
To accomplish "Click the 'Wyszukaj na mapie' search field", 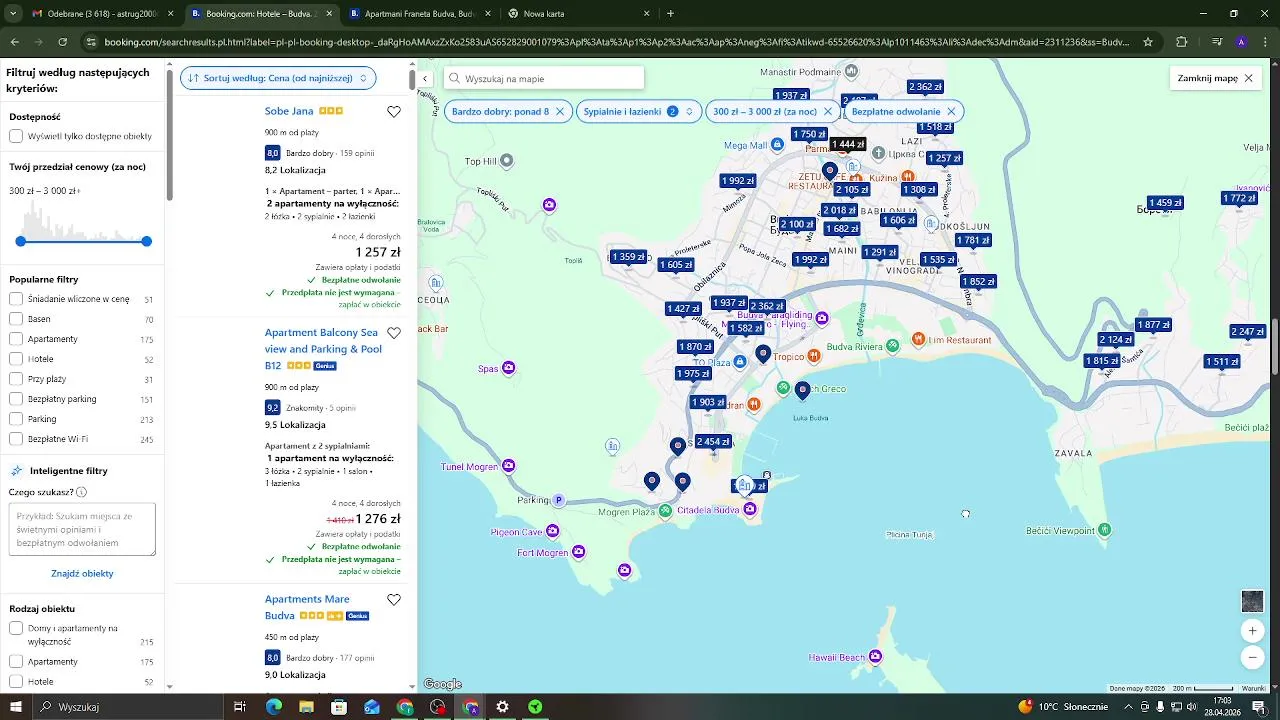I will (544, 78).
